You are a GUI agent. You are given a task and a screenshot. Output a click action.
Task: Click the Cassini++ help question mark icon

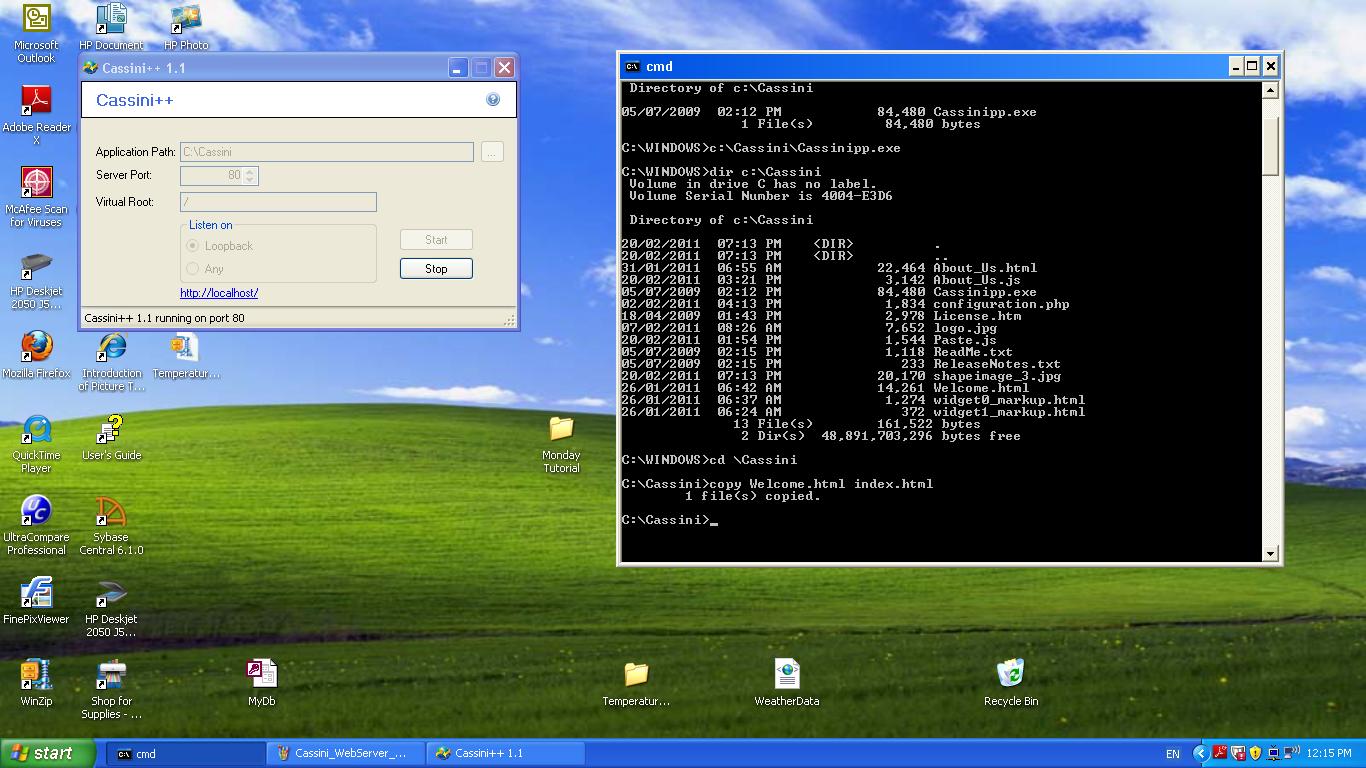coord(492,100)
